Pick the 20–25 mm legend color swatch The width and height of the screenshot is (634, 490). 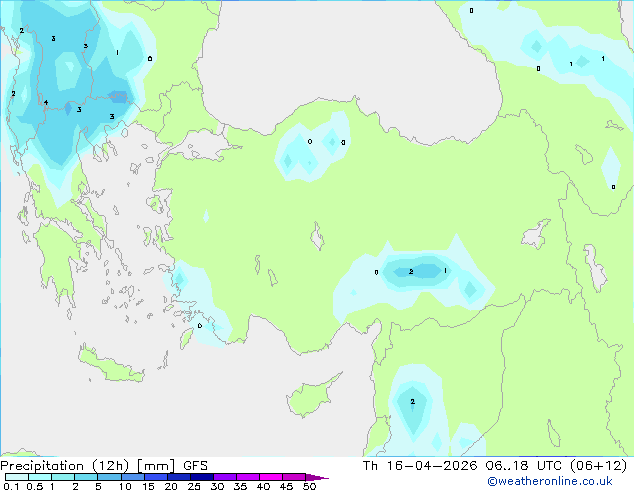click(179, 477)
